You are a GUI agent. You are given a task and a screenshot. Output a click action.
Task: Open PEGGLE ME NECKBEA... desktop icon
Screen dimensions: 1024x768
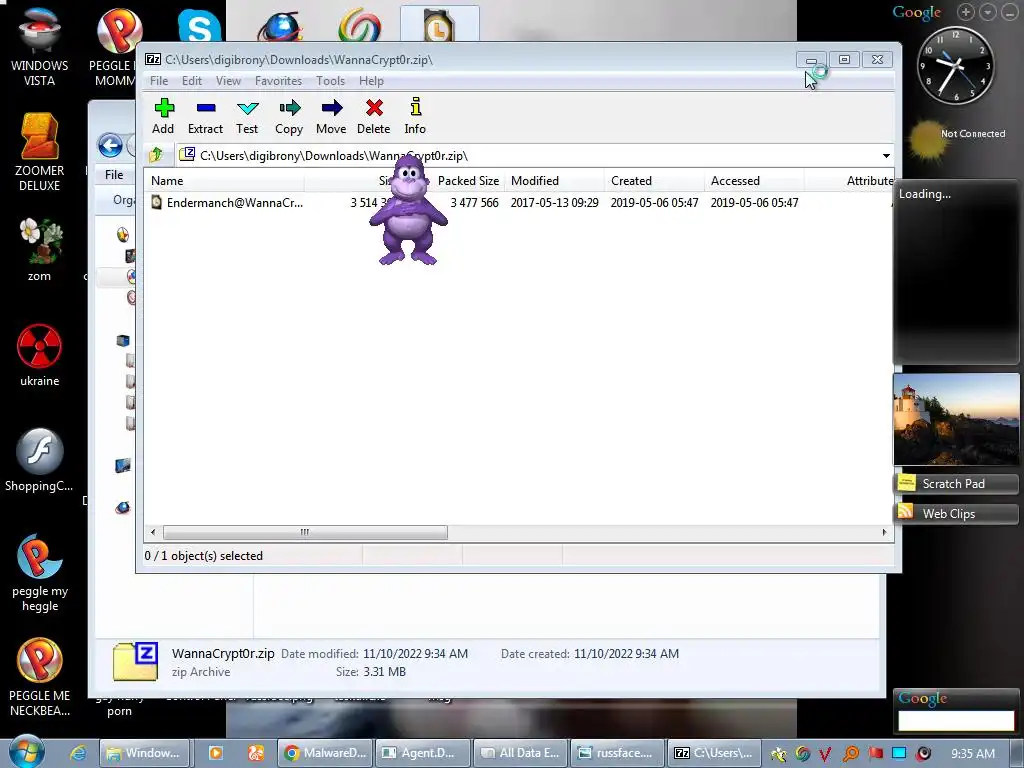[39, 678]
